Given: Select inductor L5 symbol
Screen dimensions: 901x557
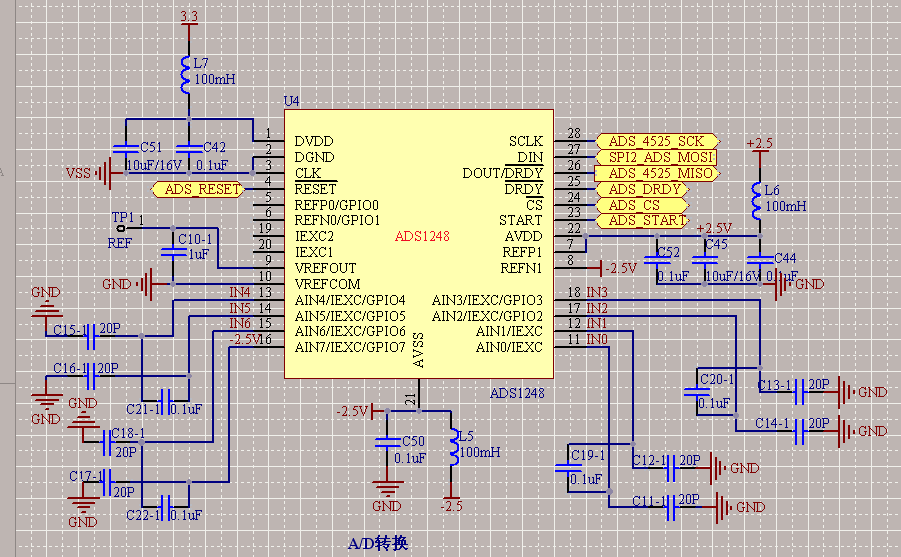Looking at the screenshot, I should (454, 447).
